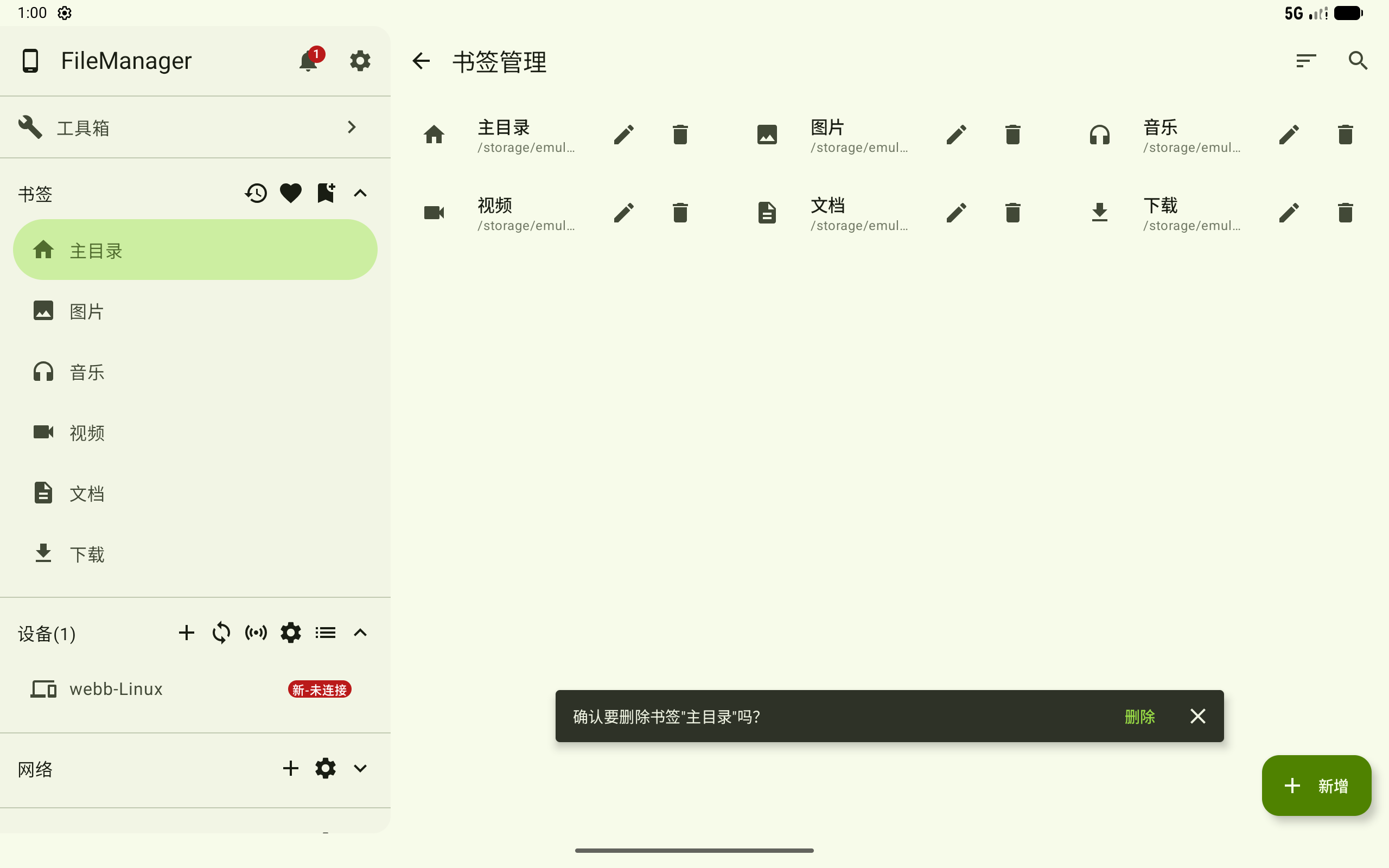Viewport: 1389px width, 868px height.
Task: Delete the 主目录 bookmark
Action: tap(680, 135)
